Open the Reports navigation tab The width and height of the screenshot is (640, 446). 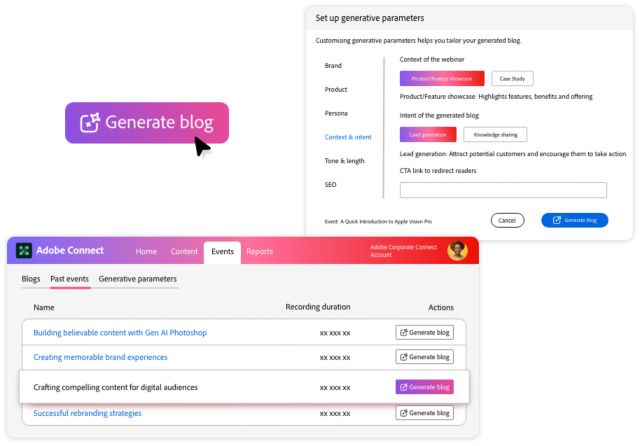click(259, 252)
